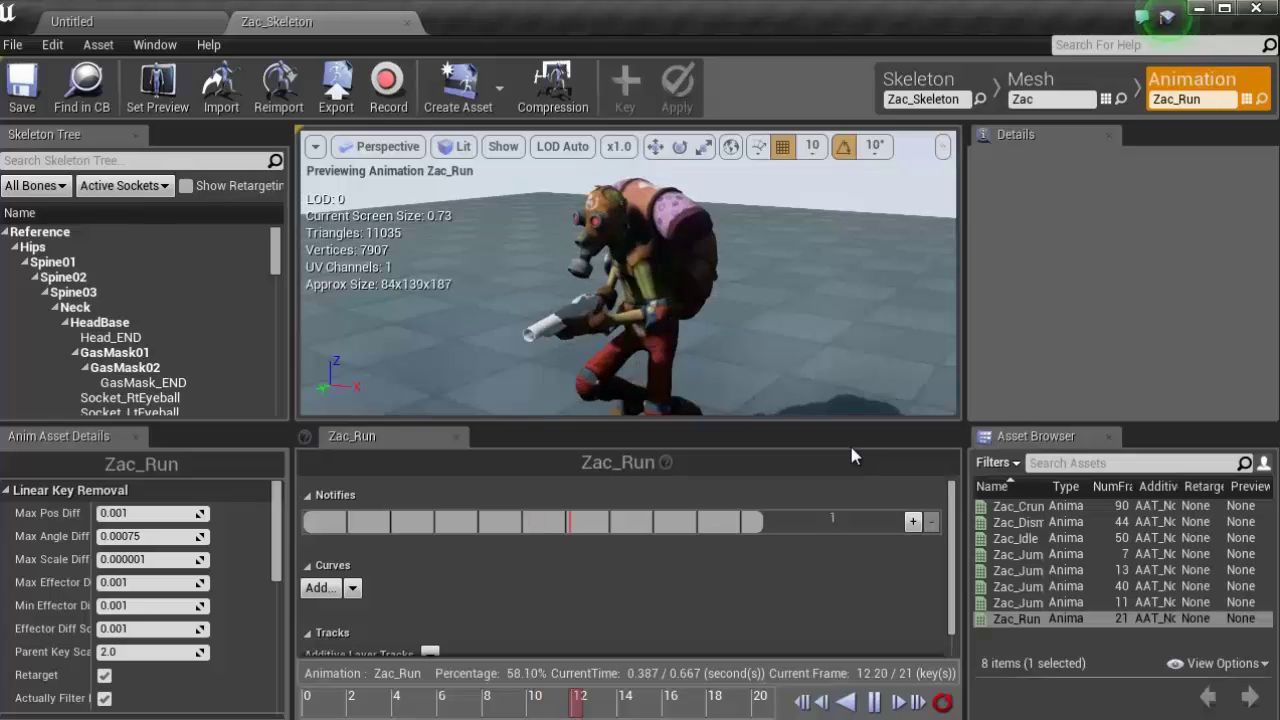
Task: Toggle grid snapping in viewport
Action: 782,147
